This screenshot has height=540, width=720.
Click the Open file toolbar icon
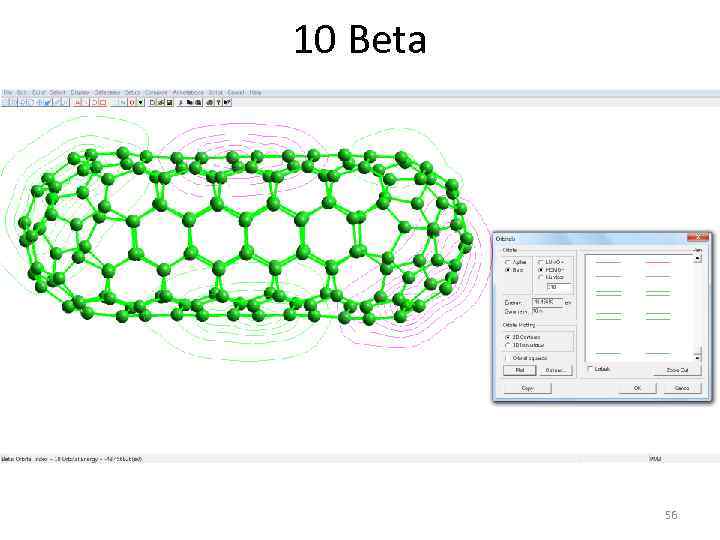160,102
